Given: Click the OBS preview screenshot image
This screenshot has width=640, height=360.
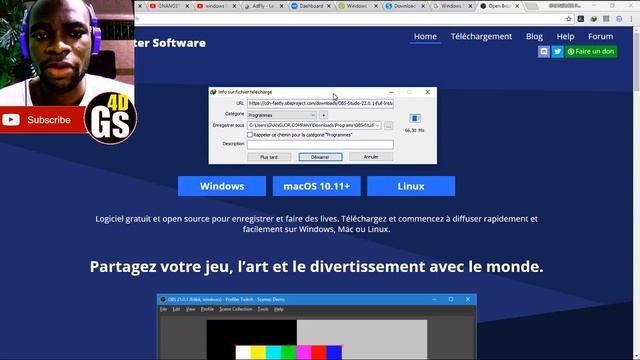Looking at the screenshot, I should (x=317, y=327).
